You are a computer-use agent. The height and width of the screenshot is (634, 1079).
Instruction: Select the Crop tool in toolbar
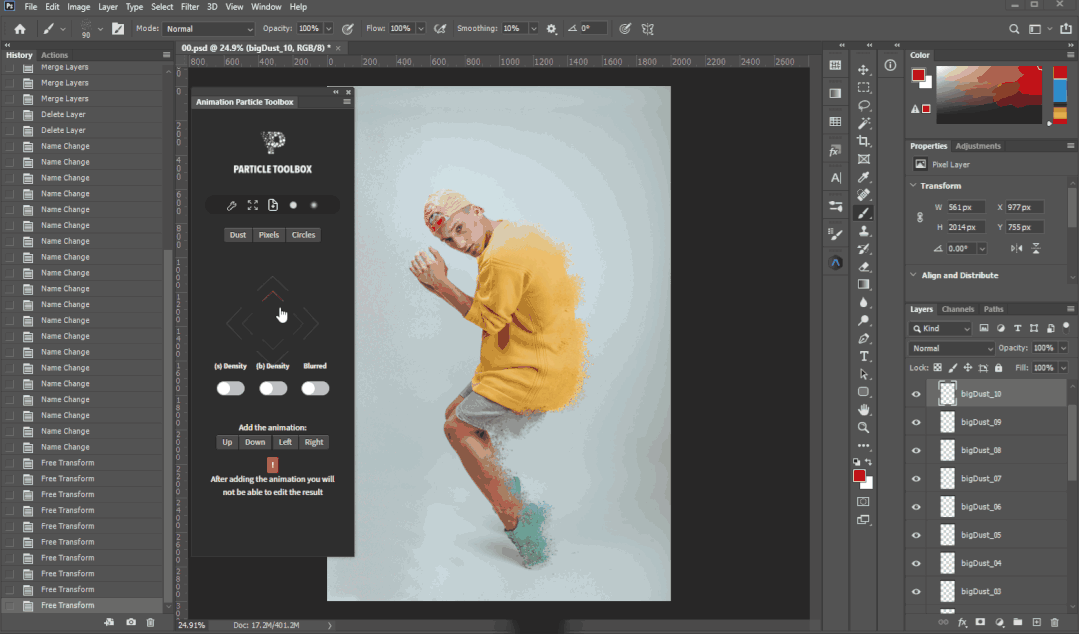[x=864, y=142]
